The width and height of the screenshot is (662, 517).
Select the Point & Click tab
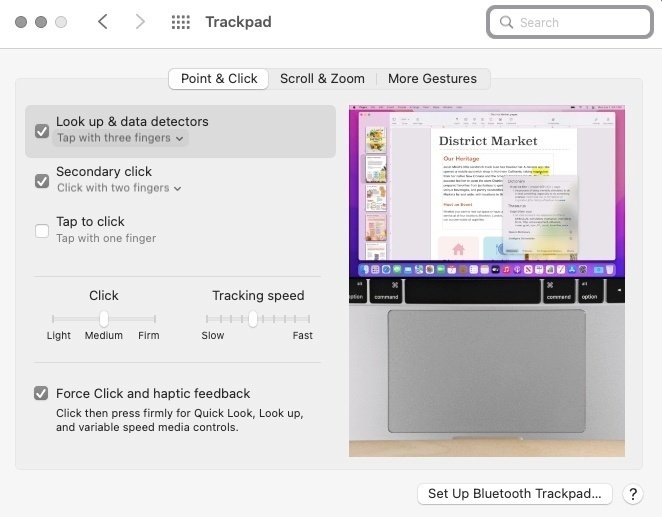(219, 79)
